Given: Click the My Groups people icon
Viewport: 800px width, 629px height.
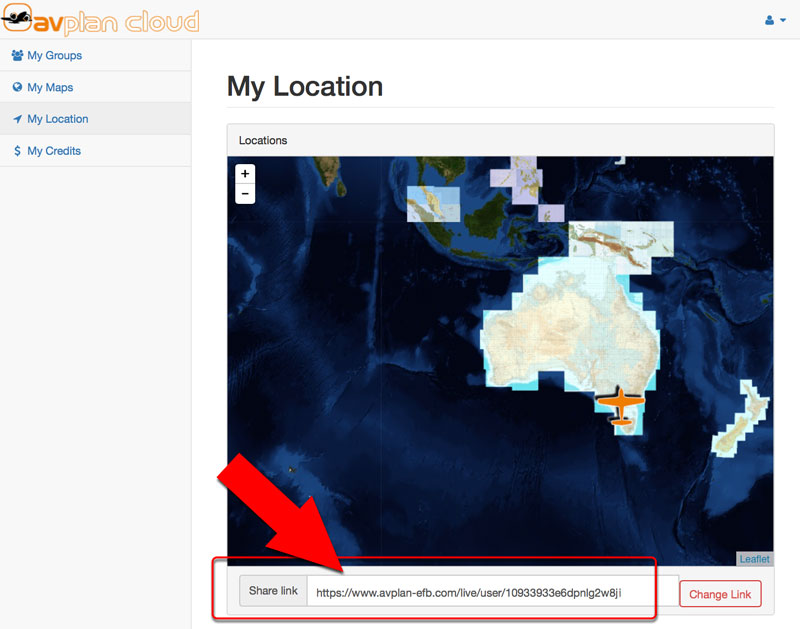Looking at the screenshot, I should coord(17,55).
